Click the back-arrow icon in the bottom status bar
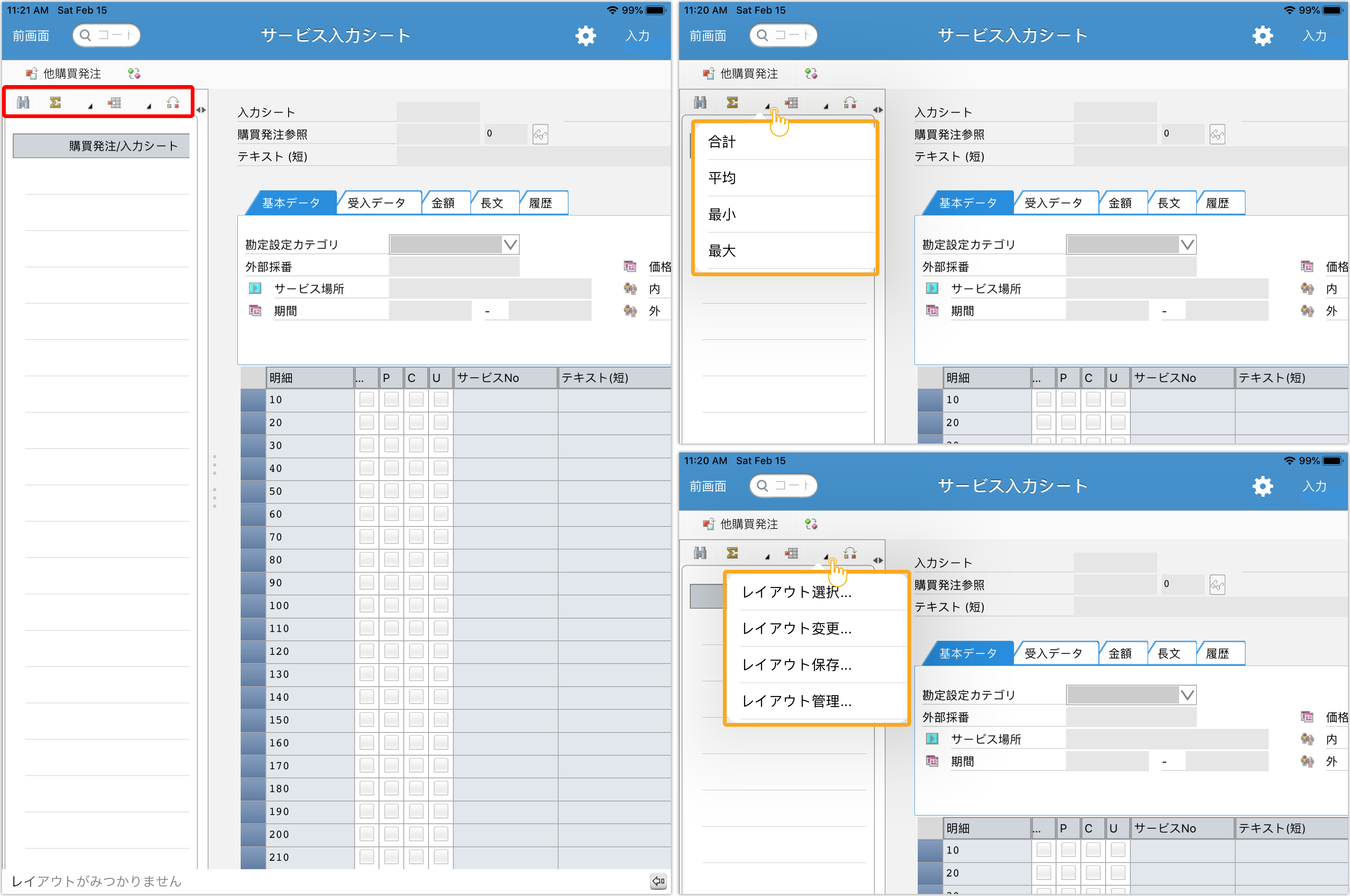The width and height of the screenshot is (1350, 896). pos(658,881)
